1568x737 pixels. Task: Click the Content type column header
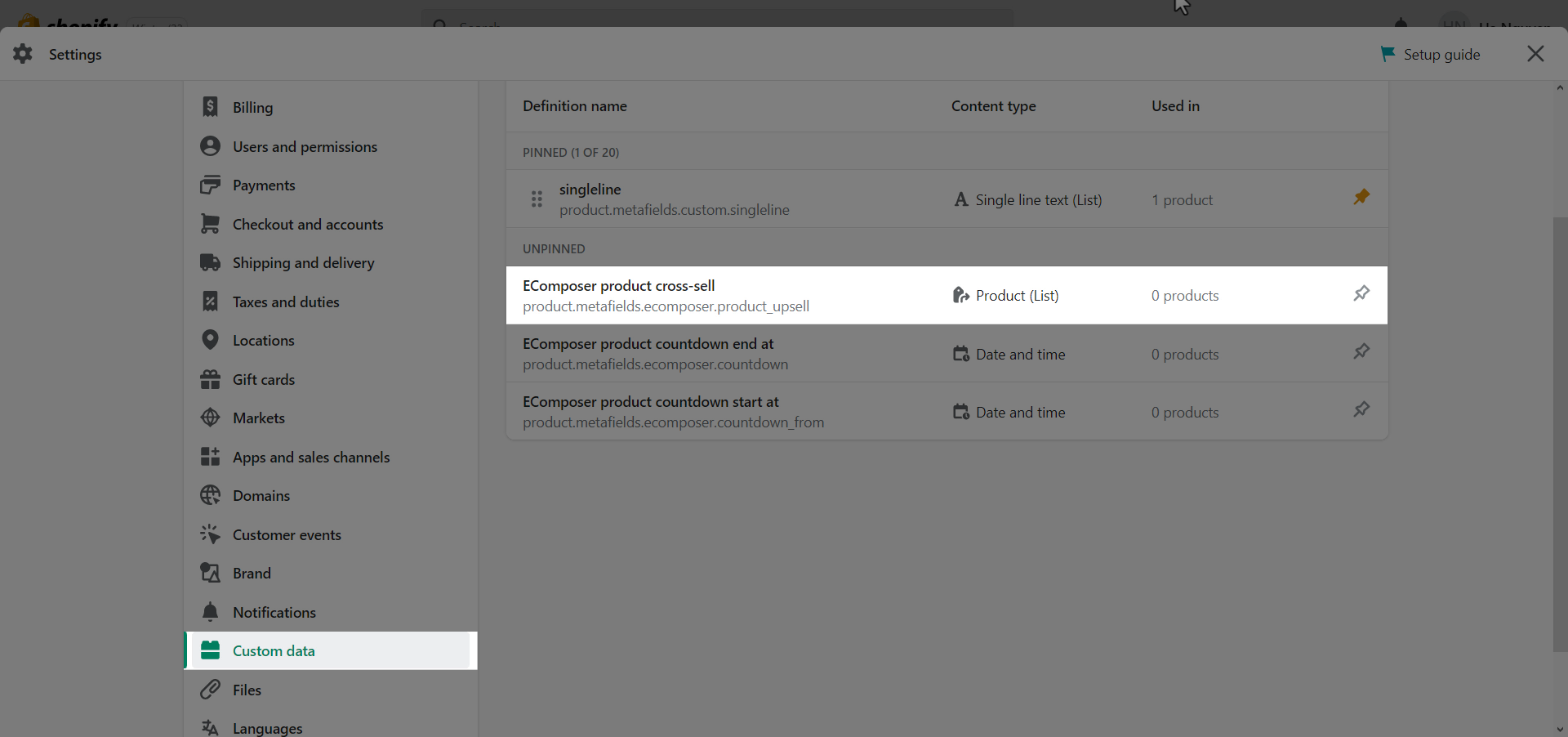click(993, 106)
